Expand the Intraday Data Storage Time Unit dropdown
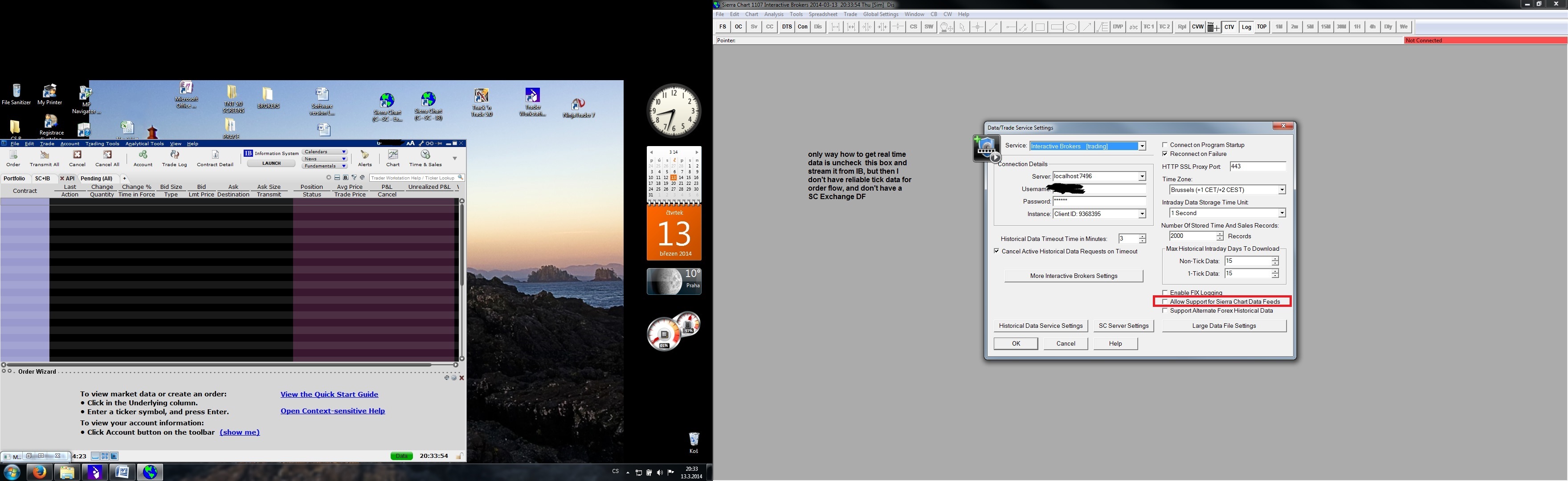The image size is (1568, 481). tap(1281, 213)
